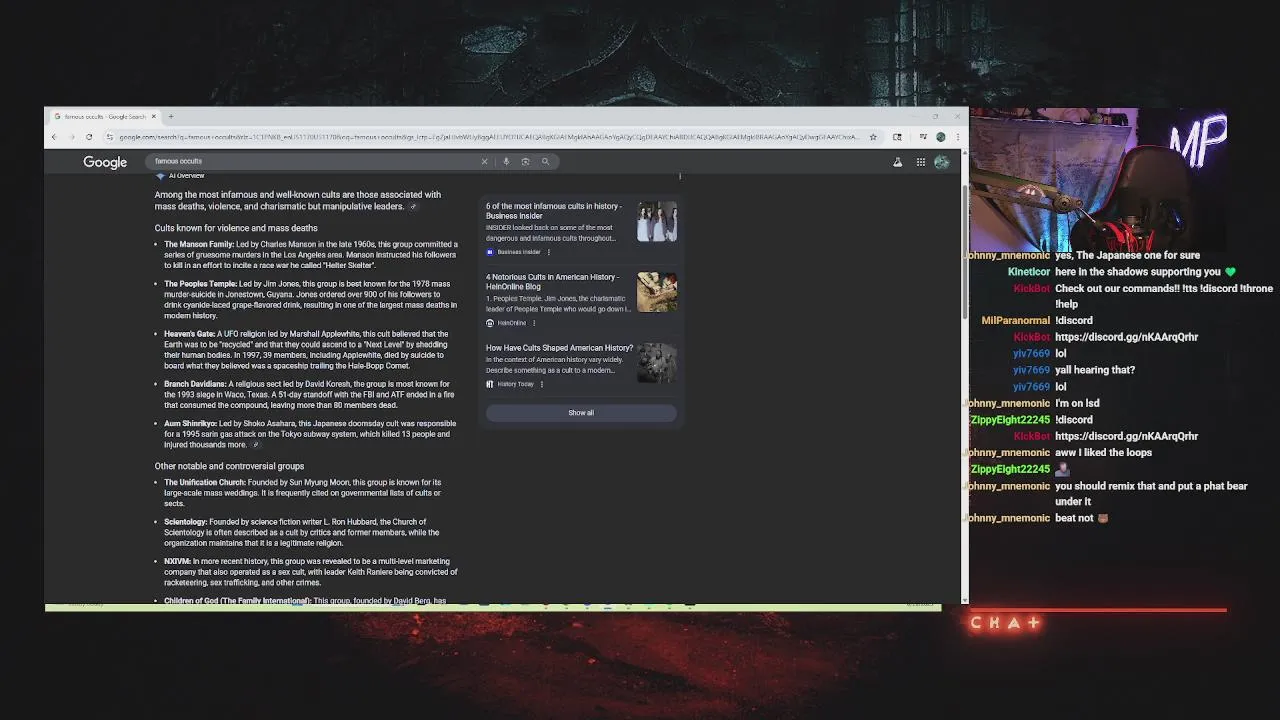
Task: Click the AI Overview sparkle label
Action: click(180, 176)
